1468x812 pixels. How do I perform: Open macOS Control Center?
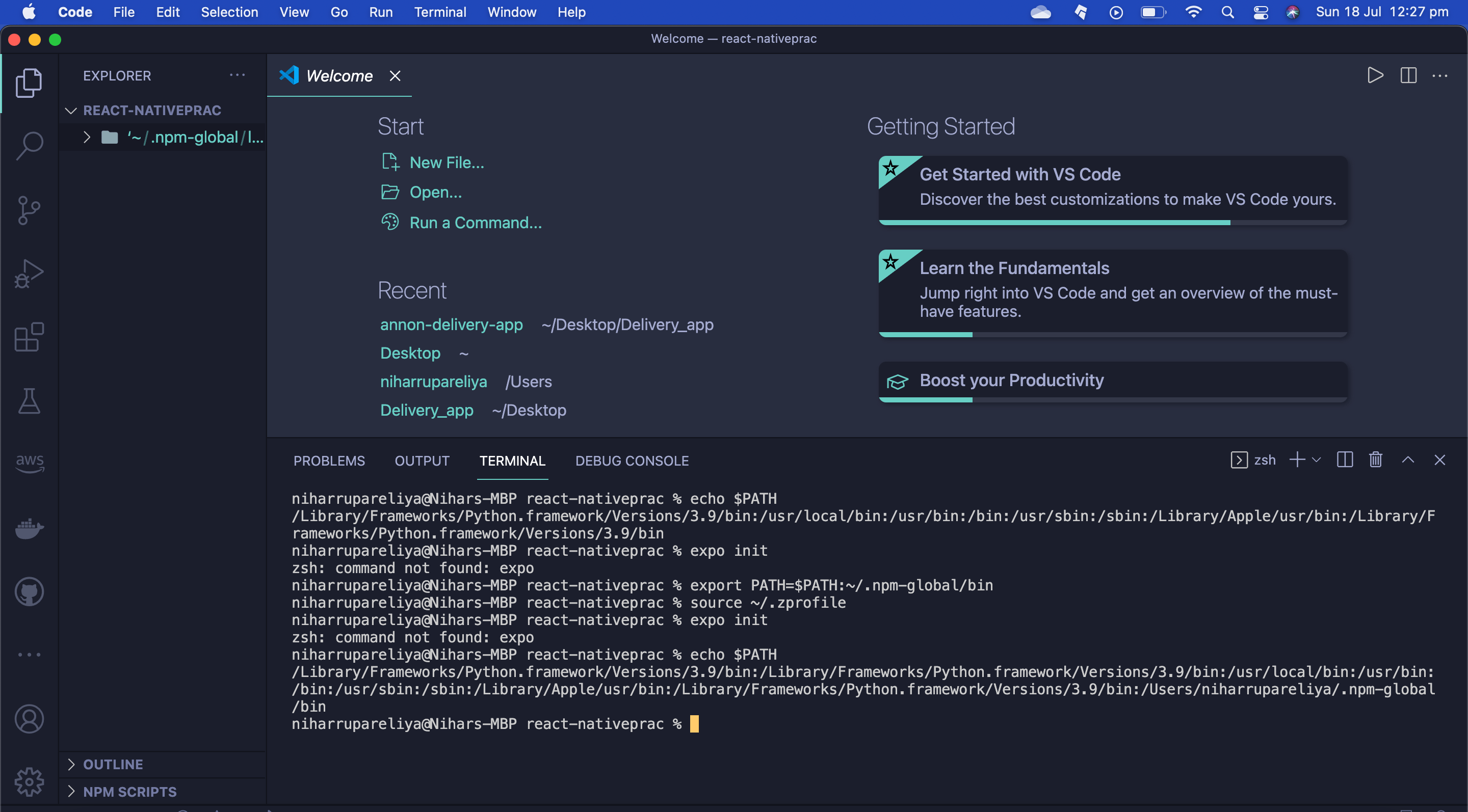(1261, 12)
